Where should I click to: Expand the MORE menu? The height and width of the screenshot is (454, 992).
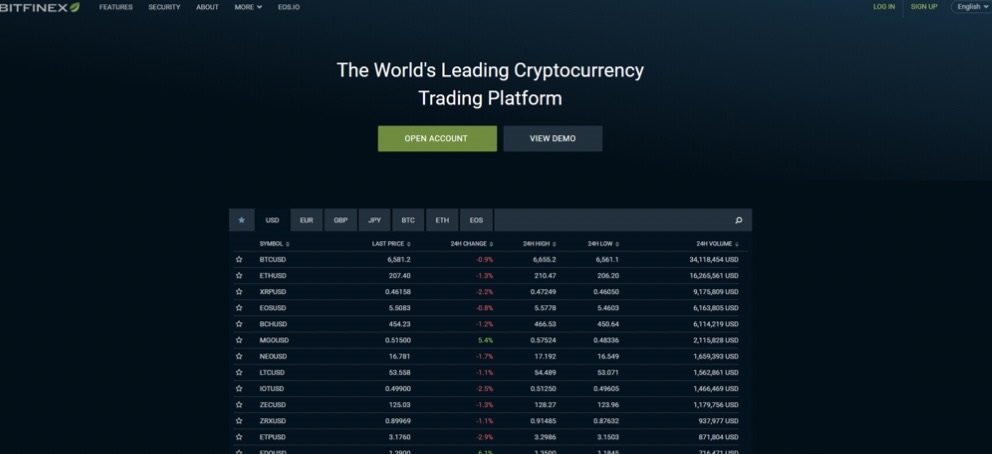(x=248, y=7)
